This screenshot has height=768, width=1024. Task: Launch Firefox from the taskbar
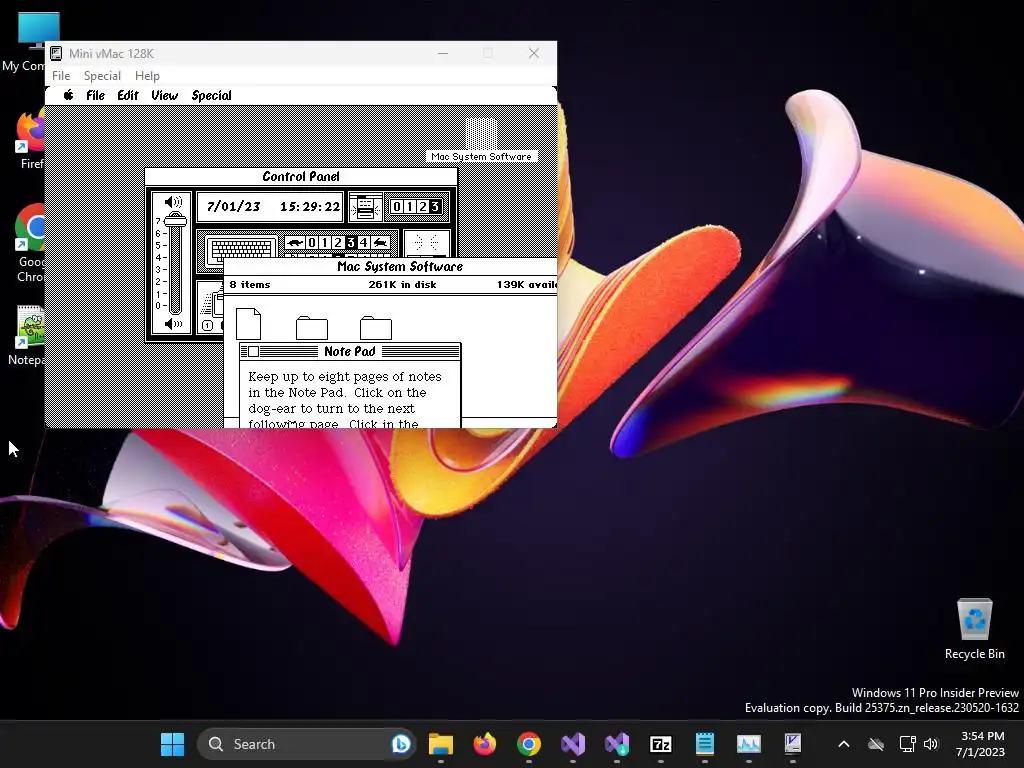click(x=485, y=744)
